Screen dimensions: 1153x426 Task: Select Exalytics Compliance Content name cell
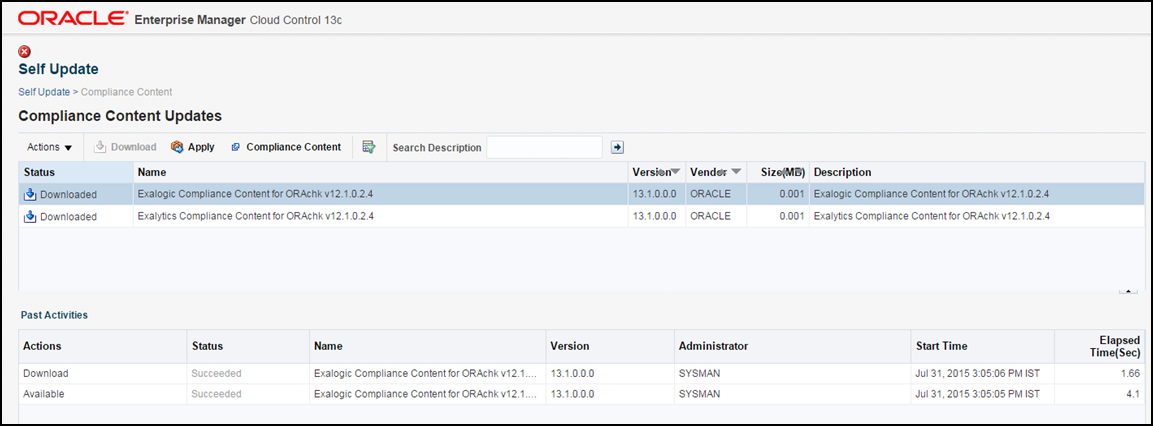(x=255, y=216)
